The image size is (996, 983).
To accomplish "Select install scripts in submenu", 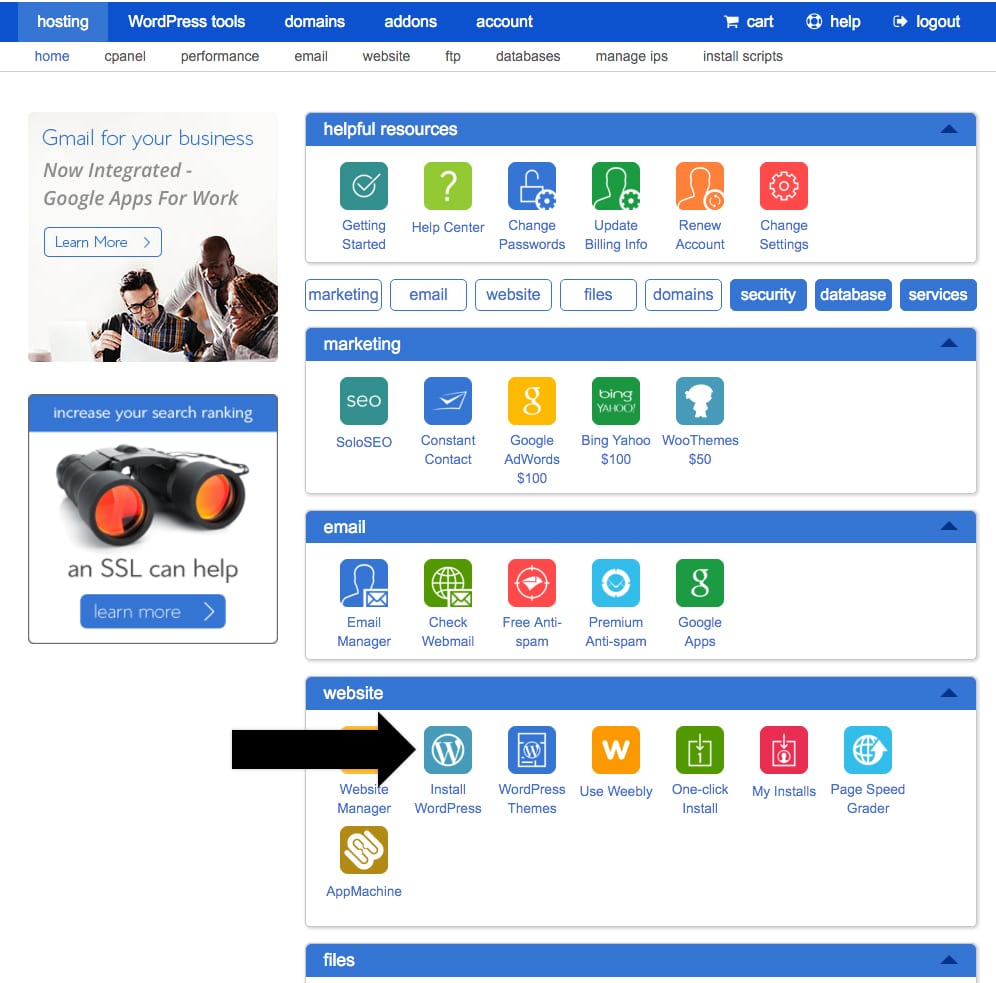I will point(743,57).
